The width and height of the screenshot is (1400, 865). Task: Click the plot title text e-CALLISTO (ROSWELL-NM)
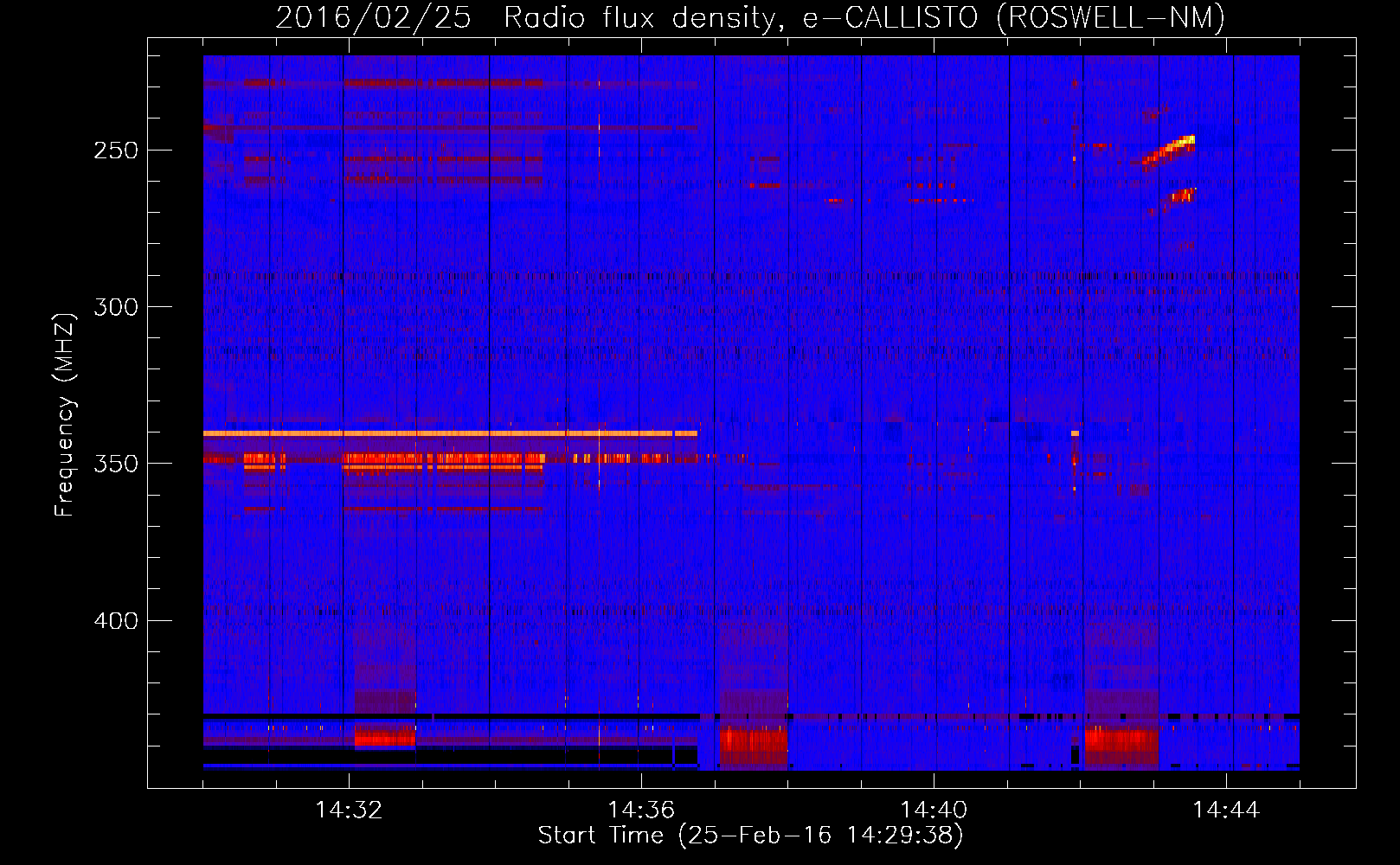pos(1014,18)
